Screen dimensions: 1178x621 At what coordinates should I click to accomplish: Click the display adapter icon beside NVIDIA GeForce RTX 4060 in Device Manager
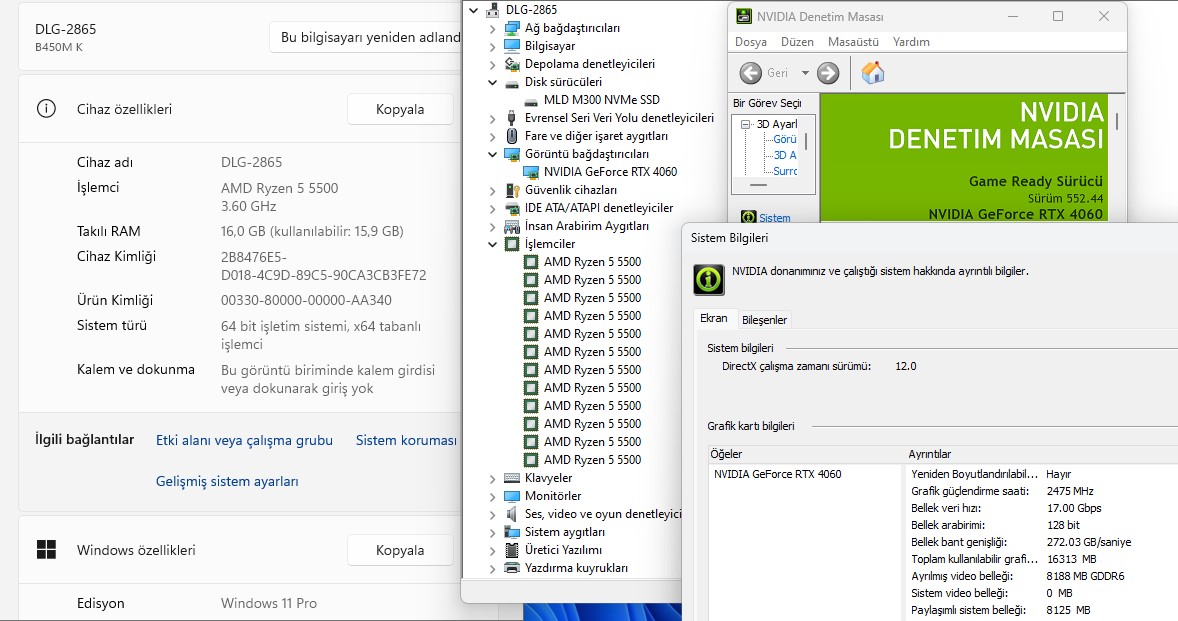pos(531,172)
